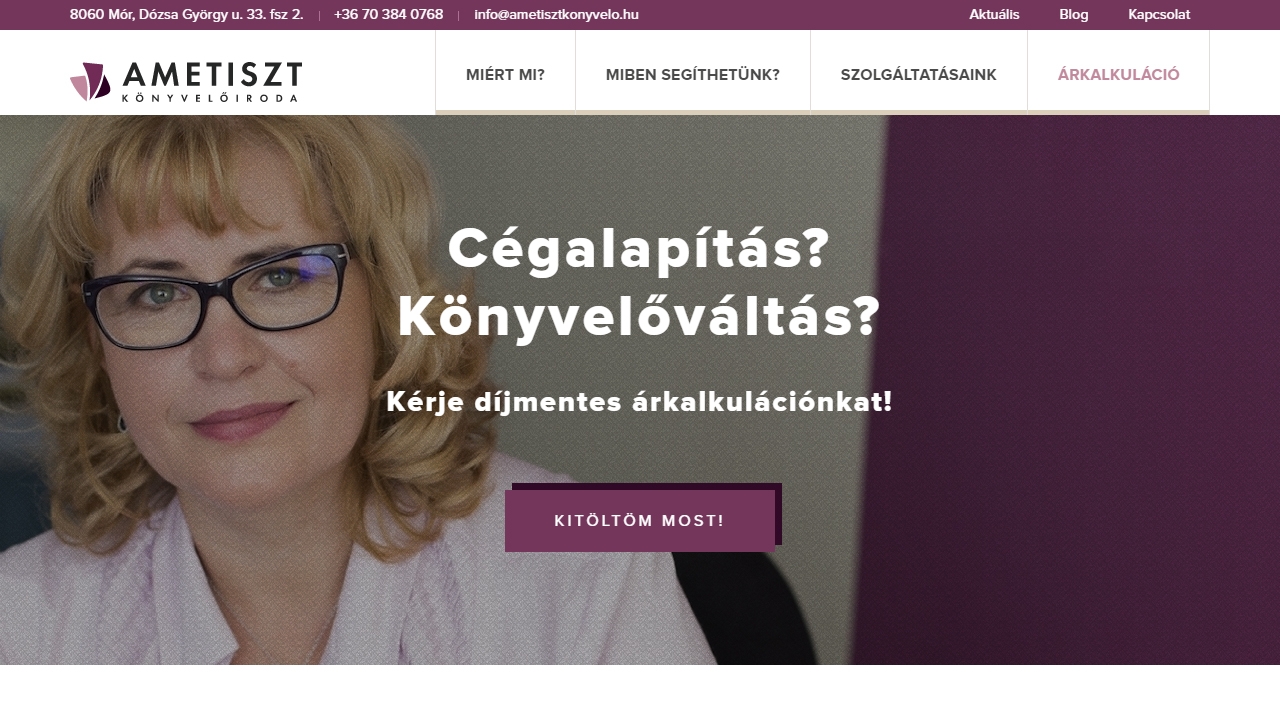The height and width of the screenshot is (720, 1280).
Task: Click the AMETISZT logo wordmark
Action: 213,75
